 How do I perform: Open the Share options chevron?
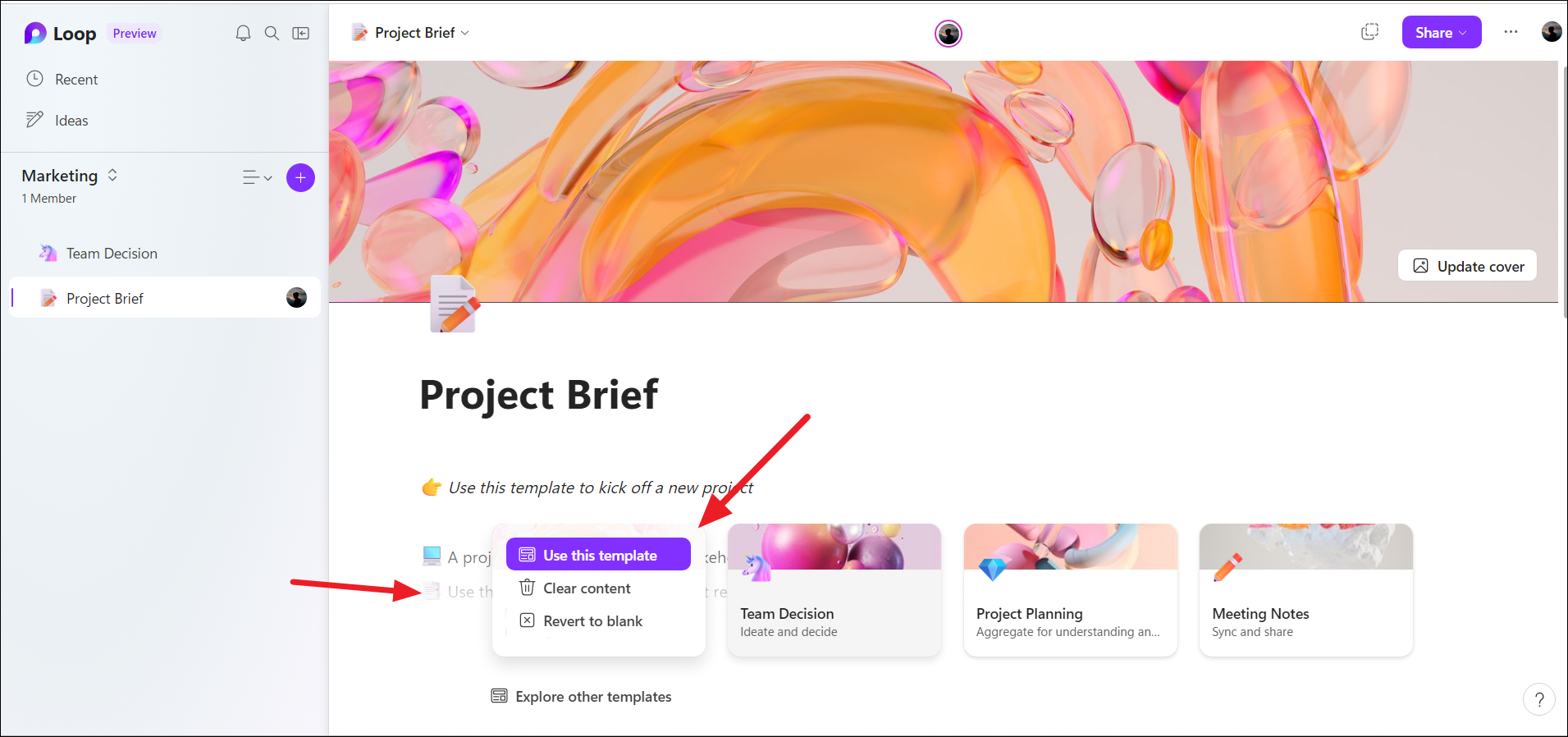click(1462, 32)
